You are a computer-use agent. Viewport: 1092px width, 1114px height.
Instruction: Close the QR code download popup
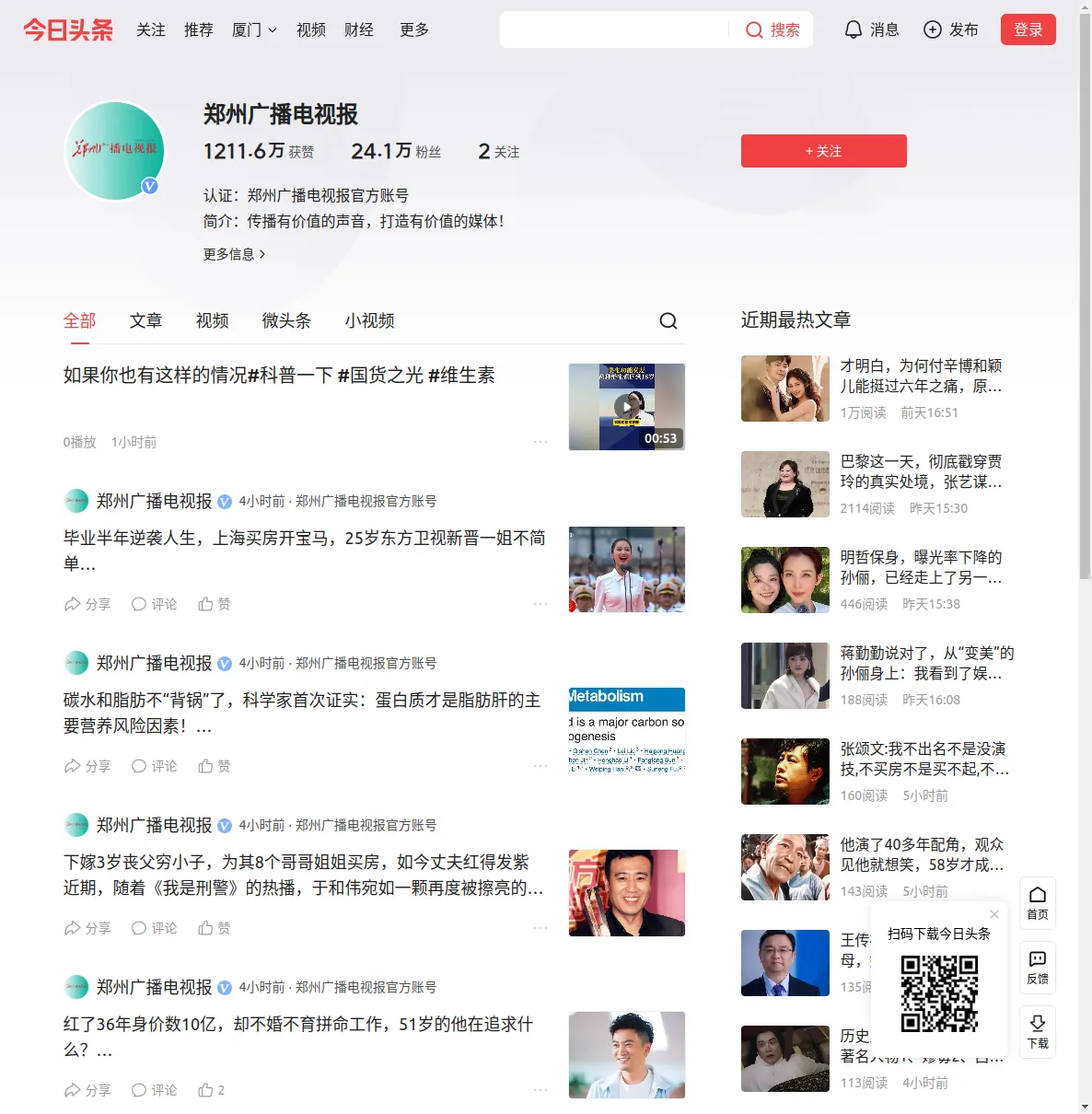pos(994,914)
